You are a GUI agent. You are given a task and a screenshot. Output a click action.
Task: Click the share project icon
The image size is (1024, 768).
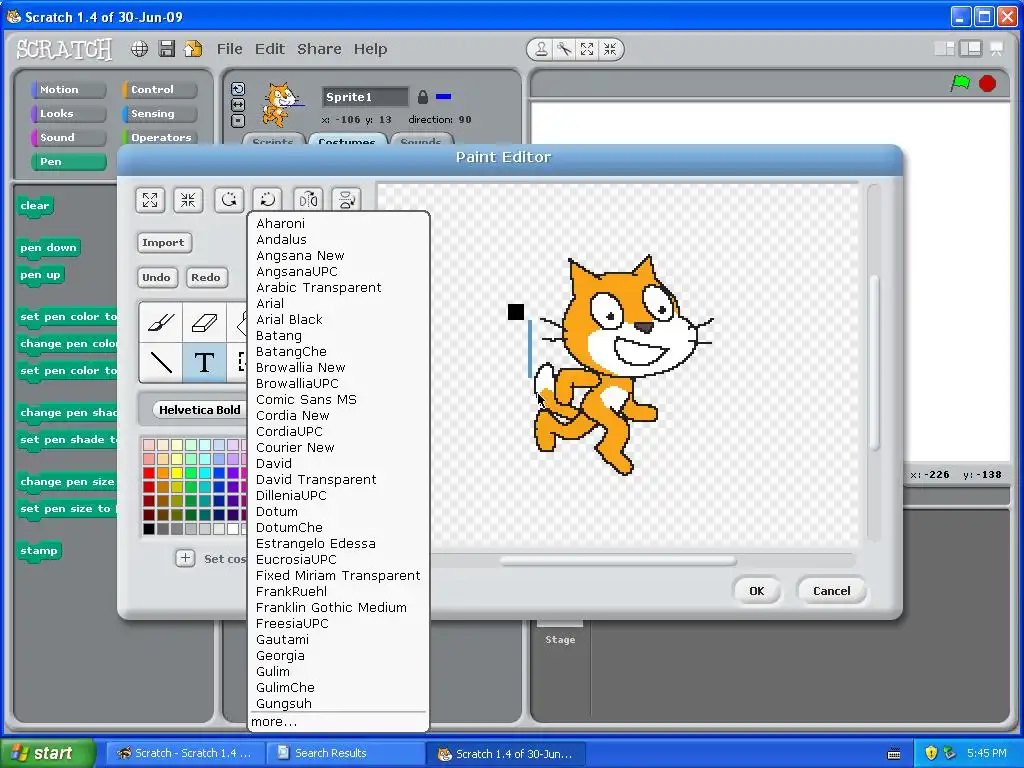click(193, 49)
